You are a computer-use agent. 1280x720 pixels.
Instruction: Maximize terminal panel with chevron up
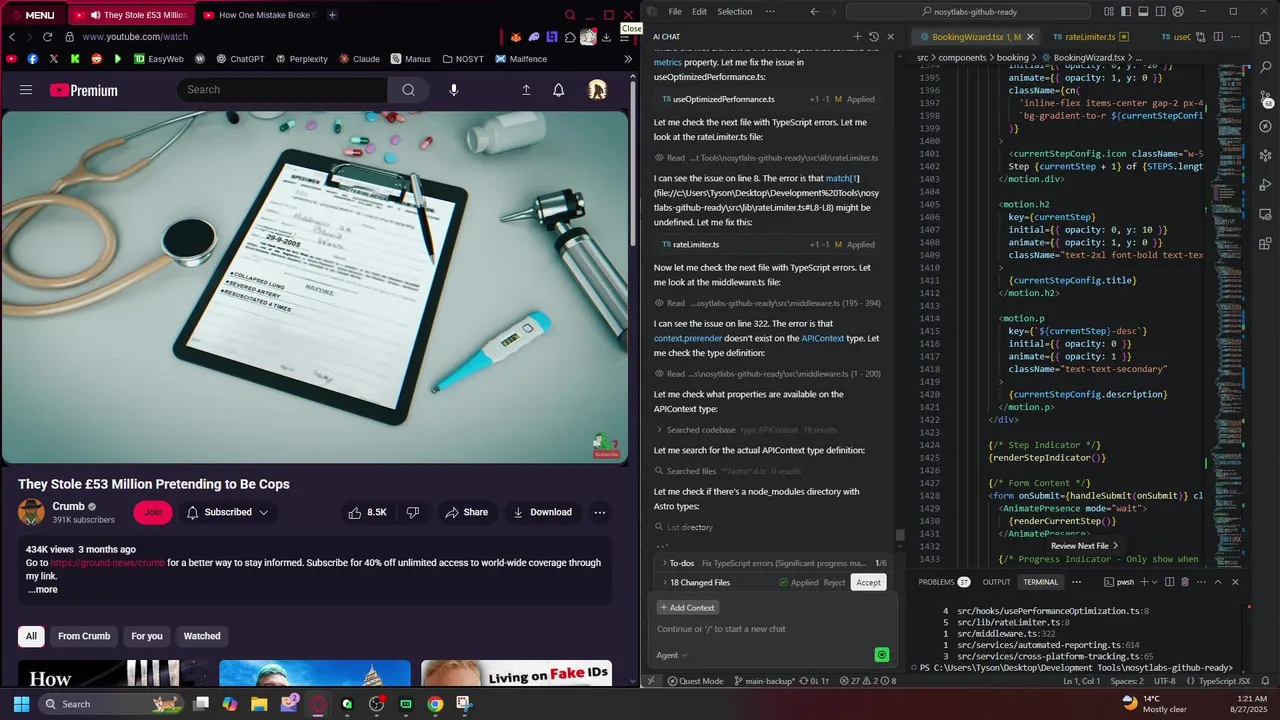coord(1218,582)
